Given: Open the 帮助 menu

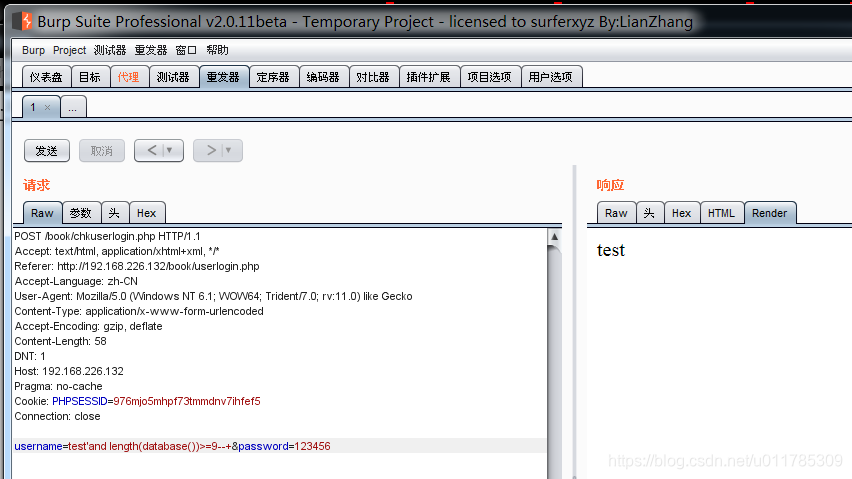Looking at the screenshot, I should tap(217, 50).
